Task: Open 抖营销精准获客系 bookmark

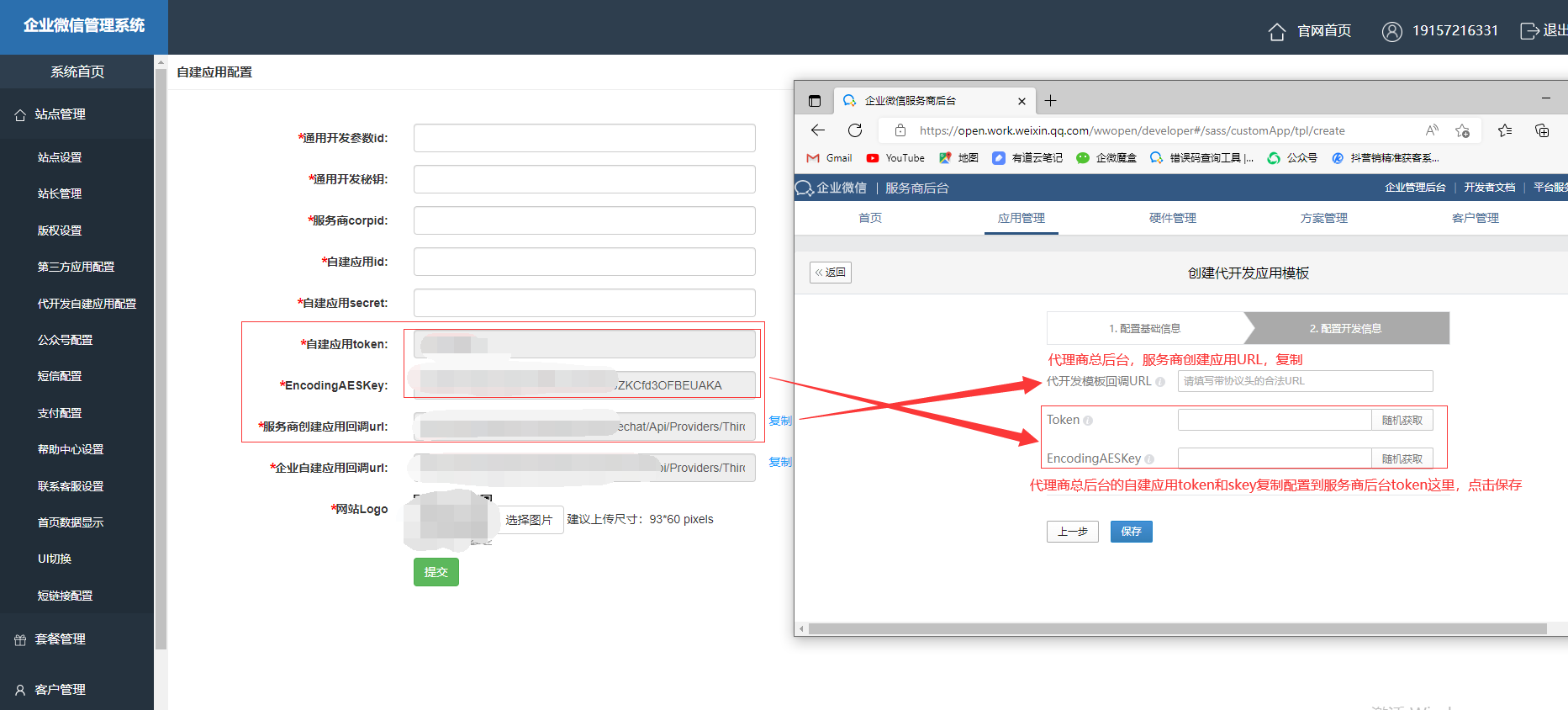Action: pyautogui.click(x=1386, y=158)
